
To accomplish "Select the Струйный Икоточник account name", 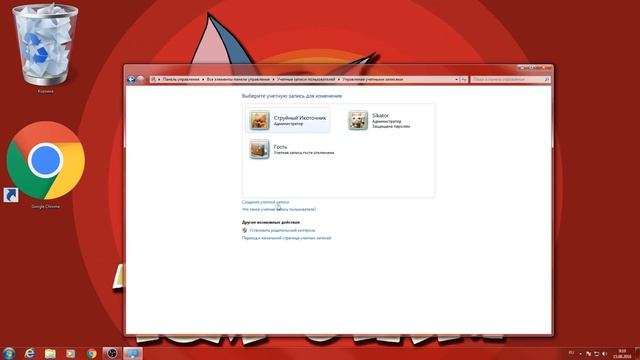I will 300,118.
